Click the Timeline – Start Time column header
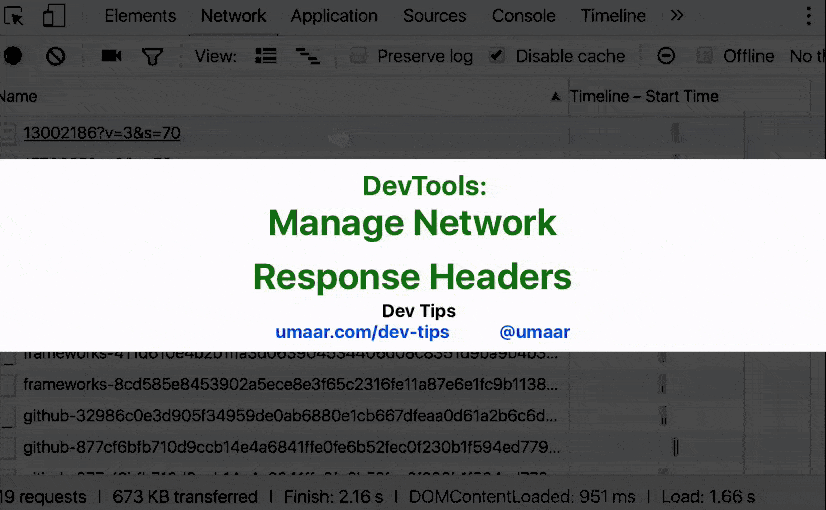Image resolution: width=826 pixels, height=510 pixels. tap(644, 96)
